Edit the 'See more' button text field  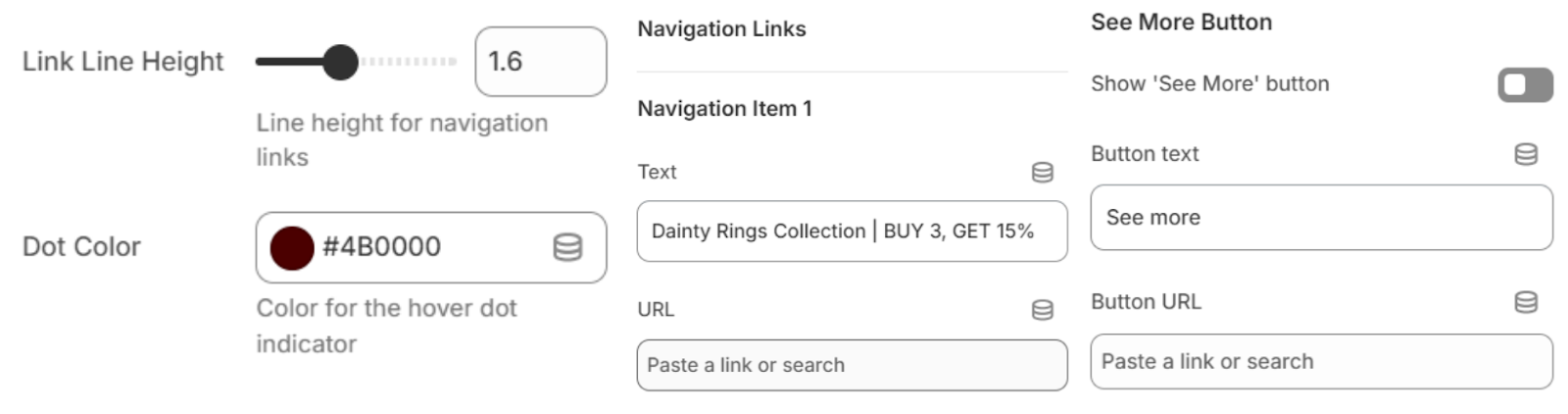point(1320,218)
